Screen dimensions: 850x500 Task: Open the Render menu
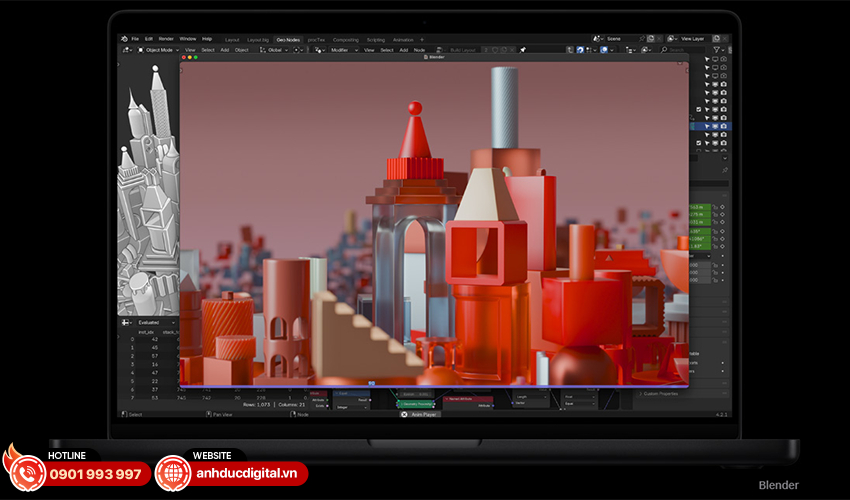click(164, 39)
